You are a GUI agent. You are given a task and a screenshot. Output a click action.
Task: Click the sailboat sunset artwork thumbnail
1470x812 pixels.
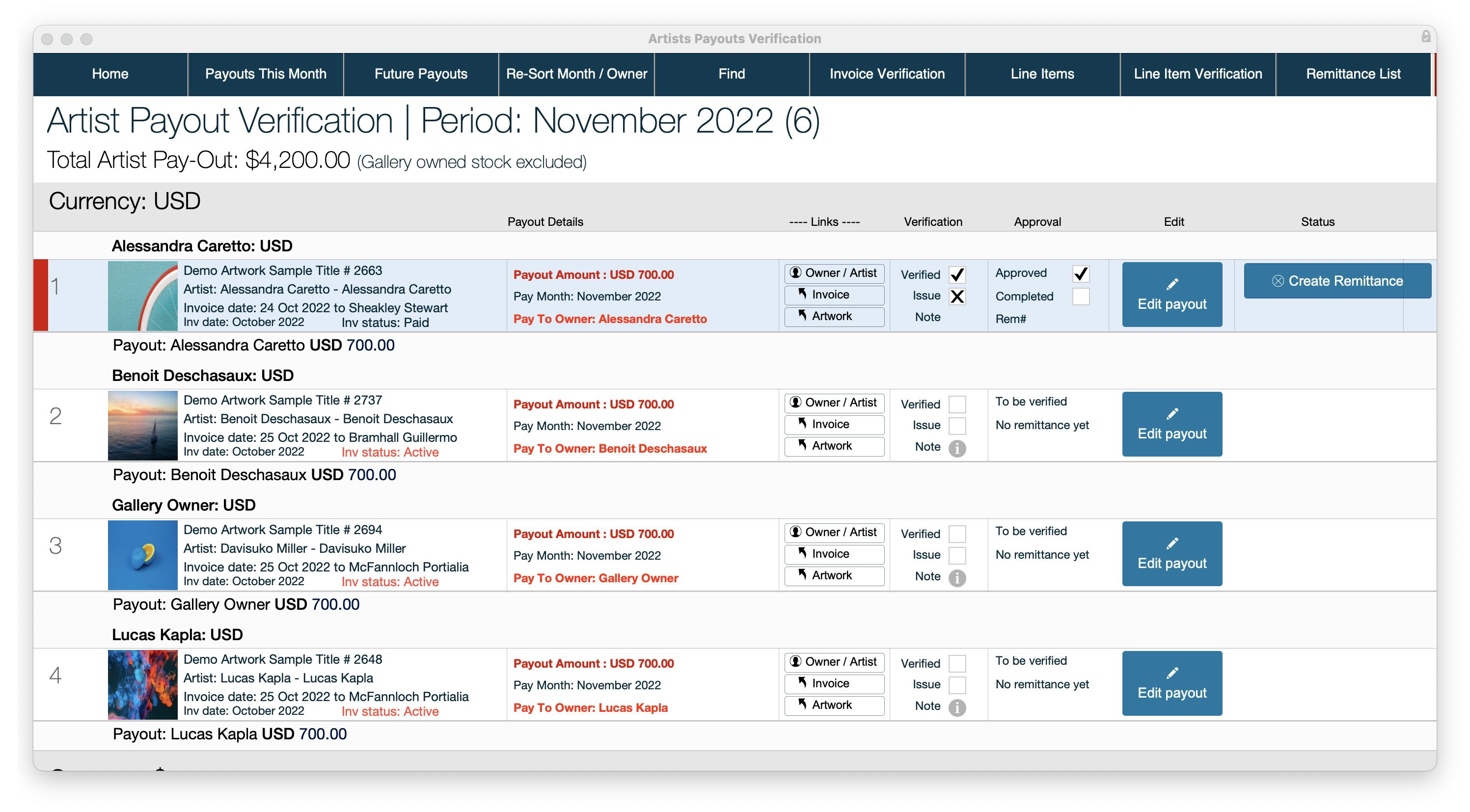(143, 426)
